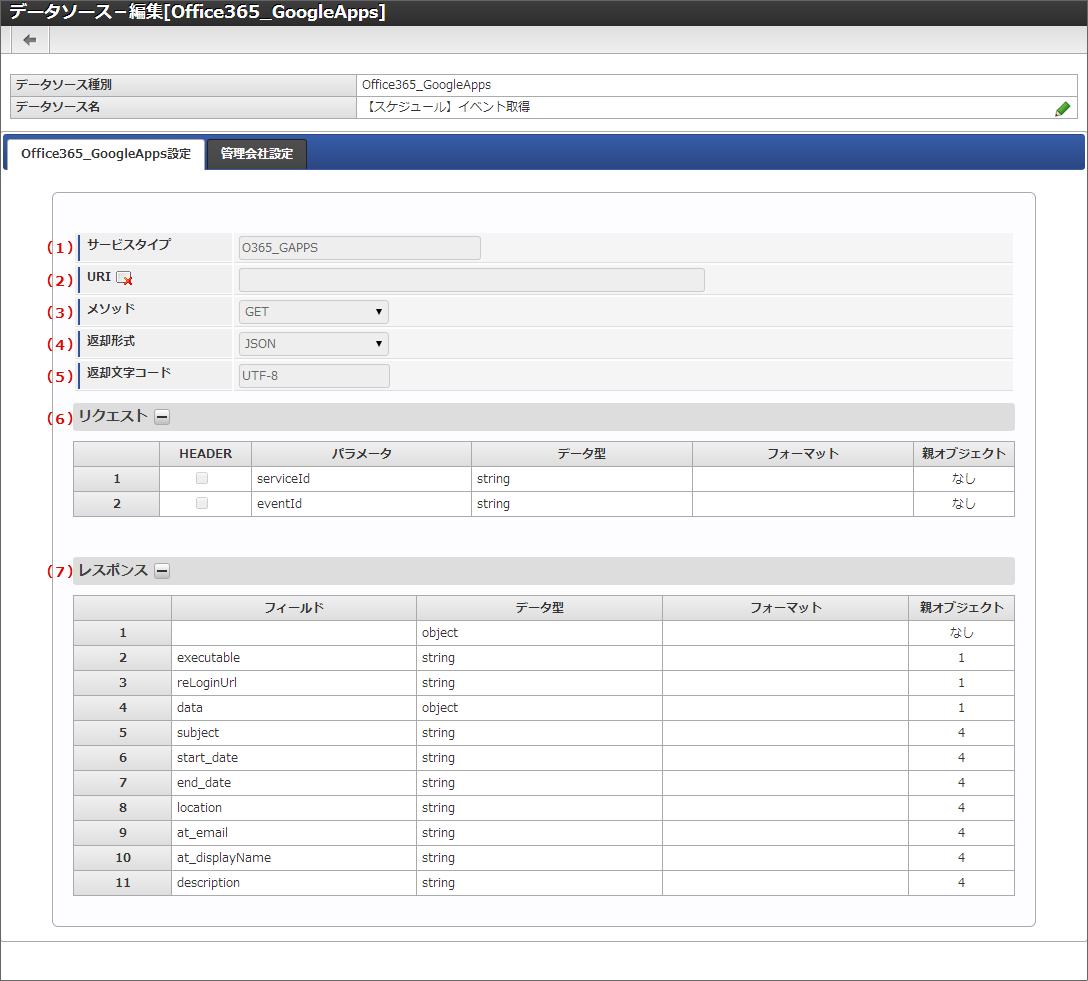Click the location field cell

click(x=294, y=808)
